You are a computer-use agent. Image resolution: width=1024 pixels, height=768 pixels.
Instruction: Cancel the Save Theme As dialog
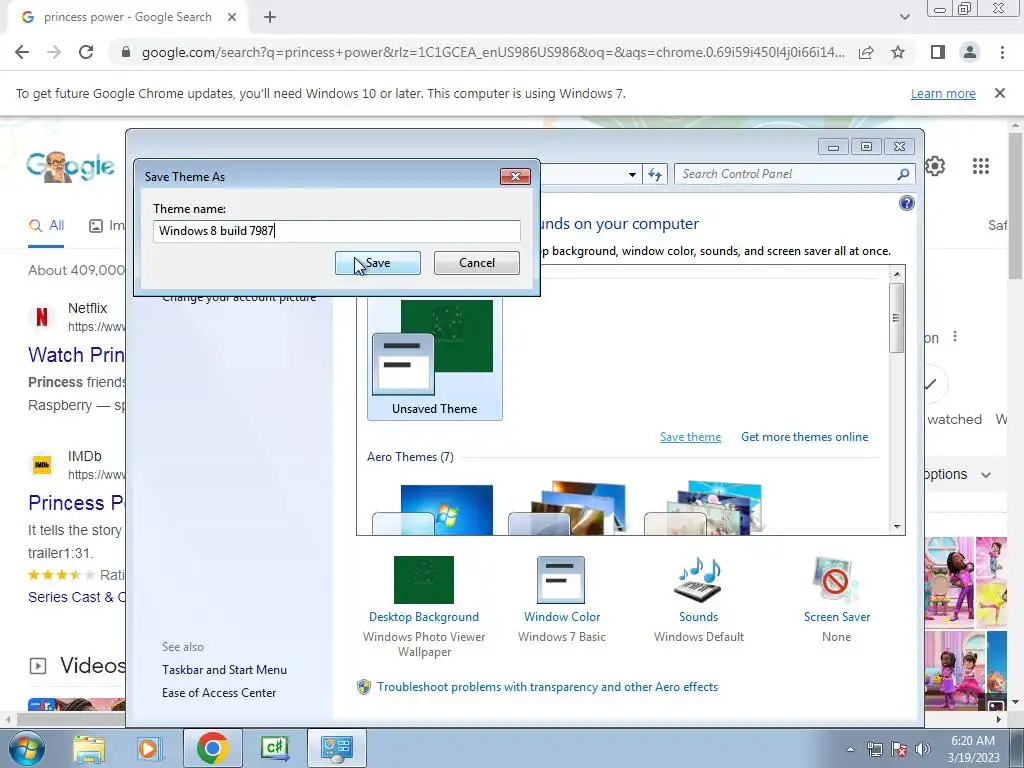coord(477,263)
